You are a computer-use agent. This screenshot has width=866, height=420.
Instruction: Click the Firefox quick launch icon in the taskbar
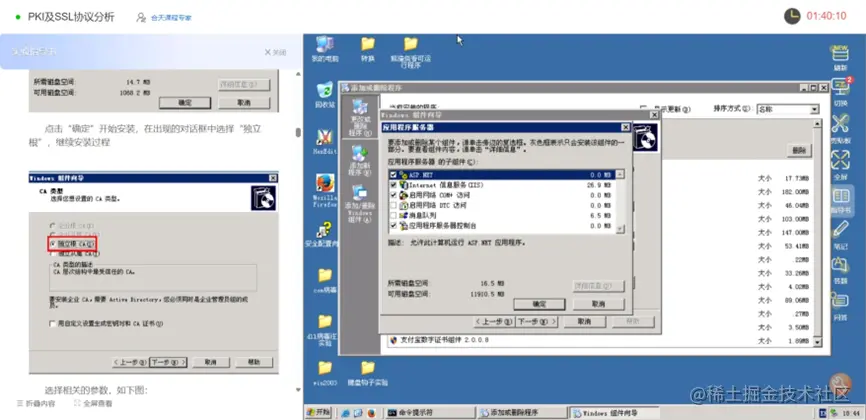371,413
